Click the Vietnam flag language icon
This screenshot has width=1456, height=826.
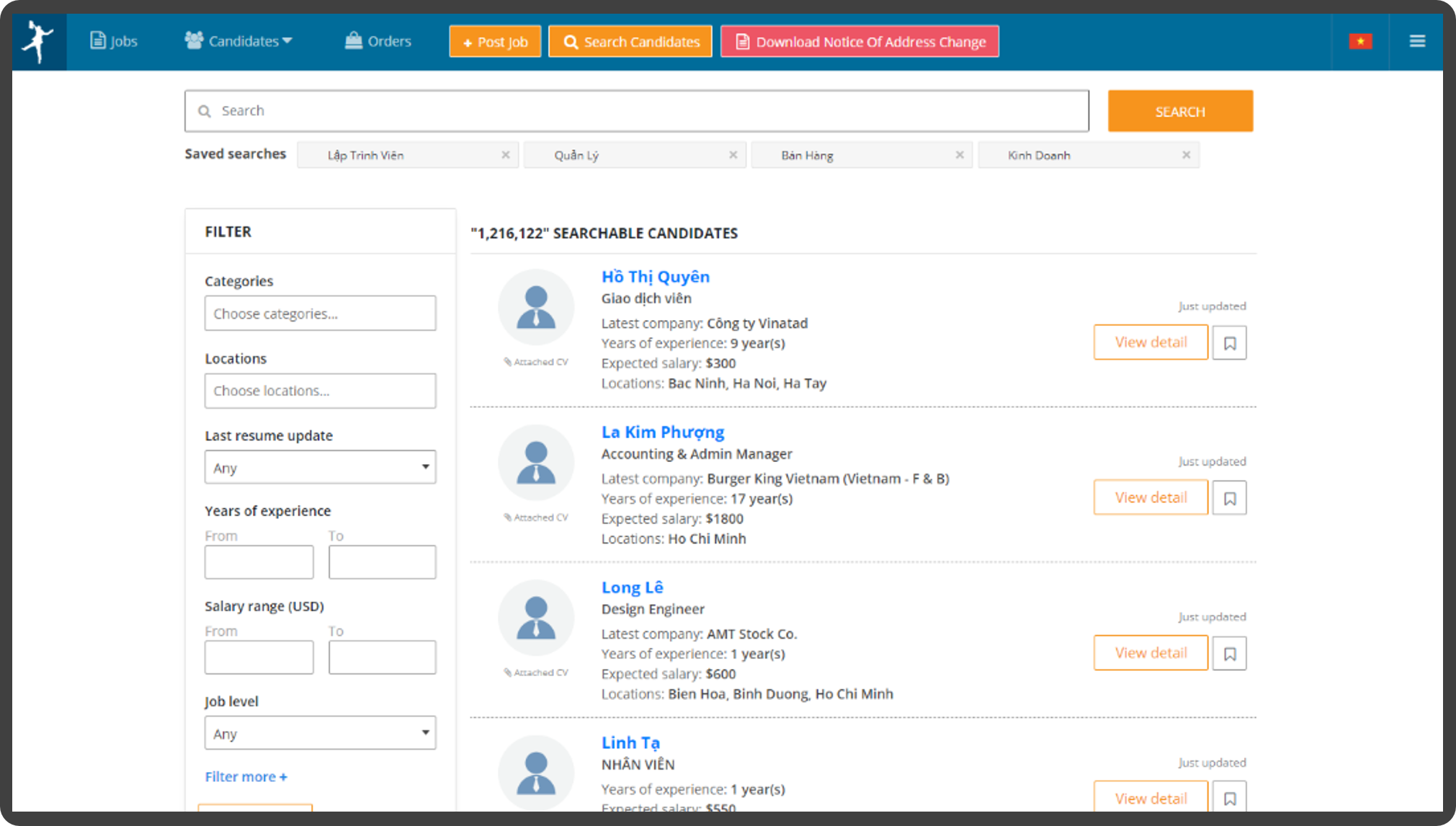[1360, 42]
